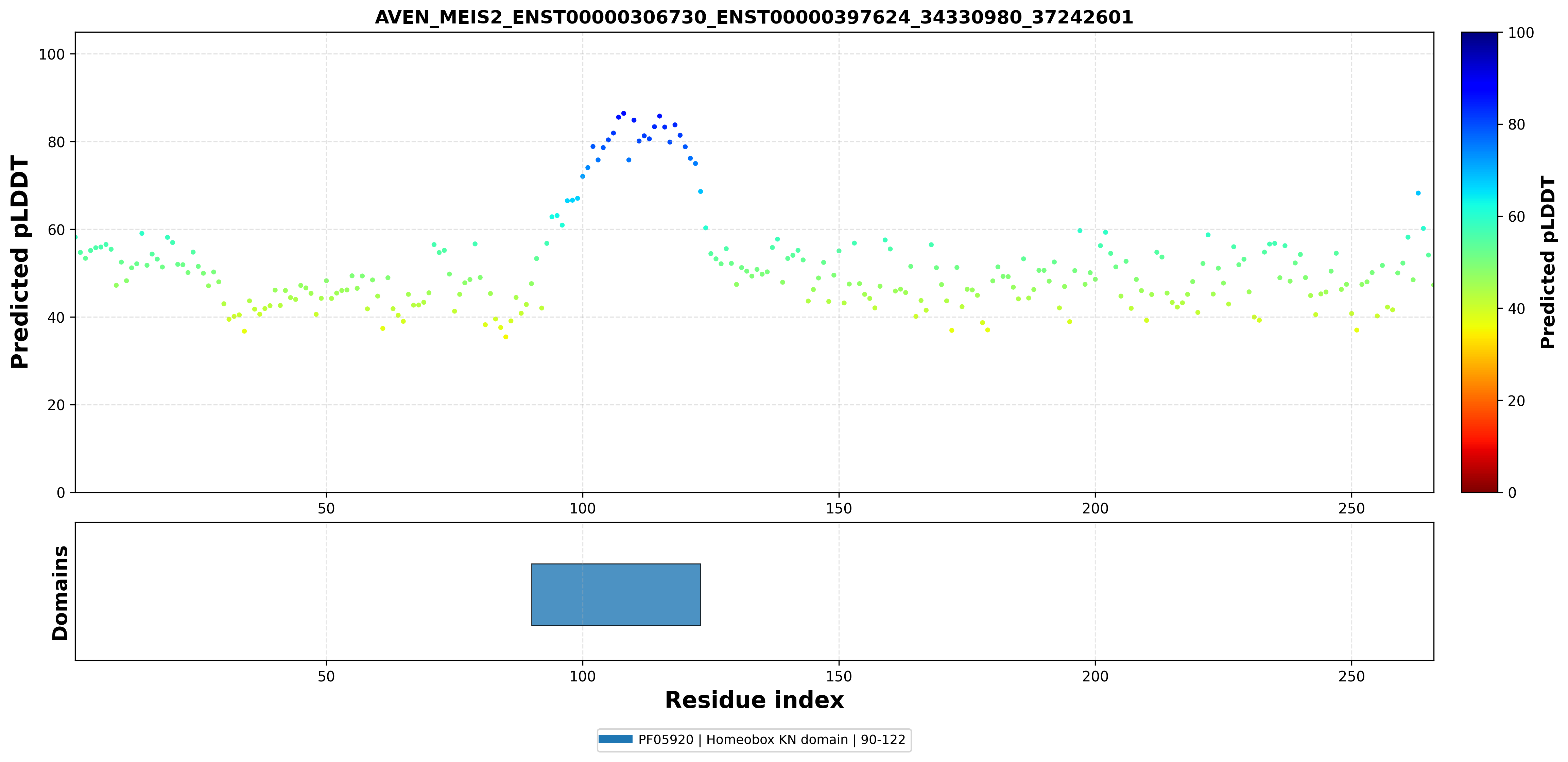Screen dimensions: 1568x762
Task: Click the vertical pLDDT colorbar gradient
Action: coord(1480,262)
